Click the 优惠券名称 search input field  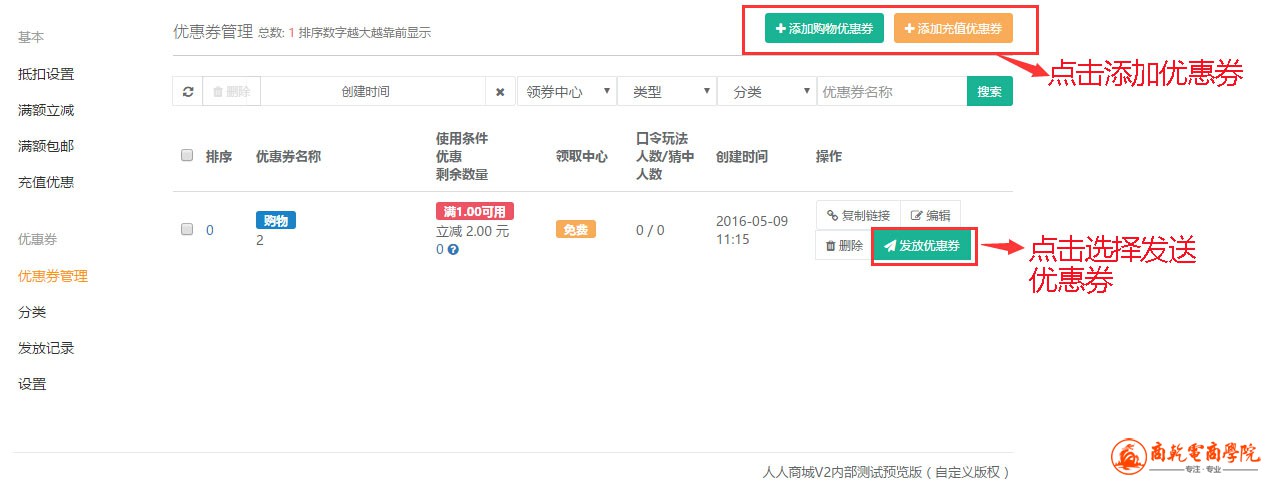(891, 92)
